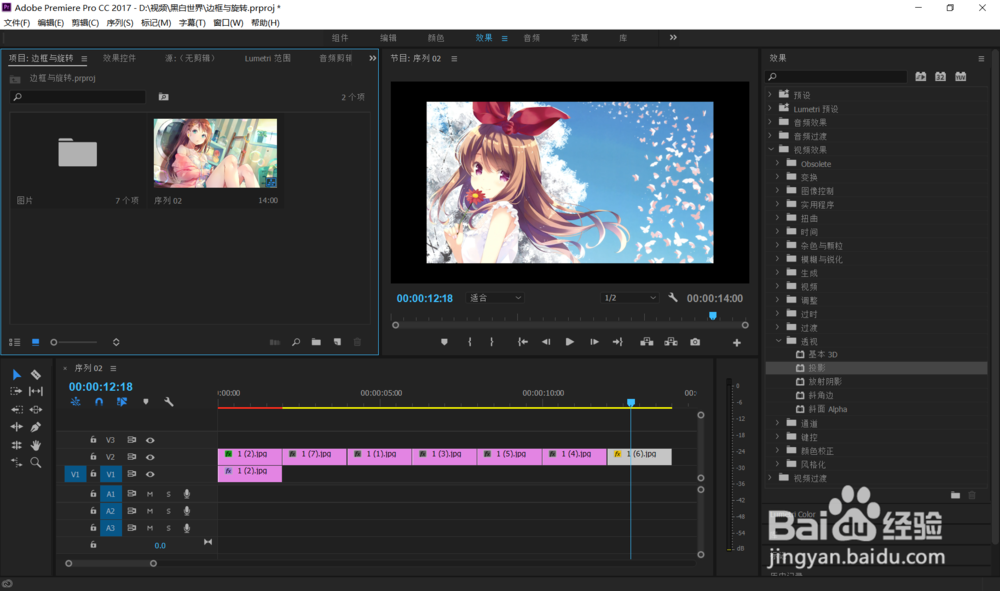Switch project panel to icon view

tap(36, 342)
